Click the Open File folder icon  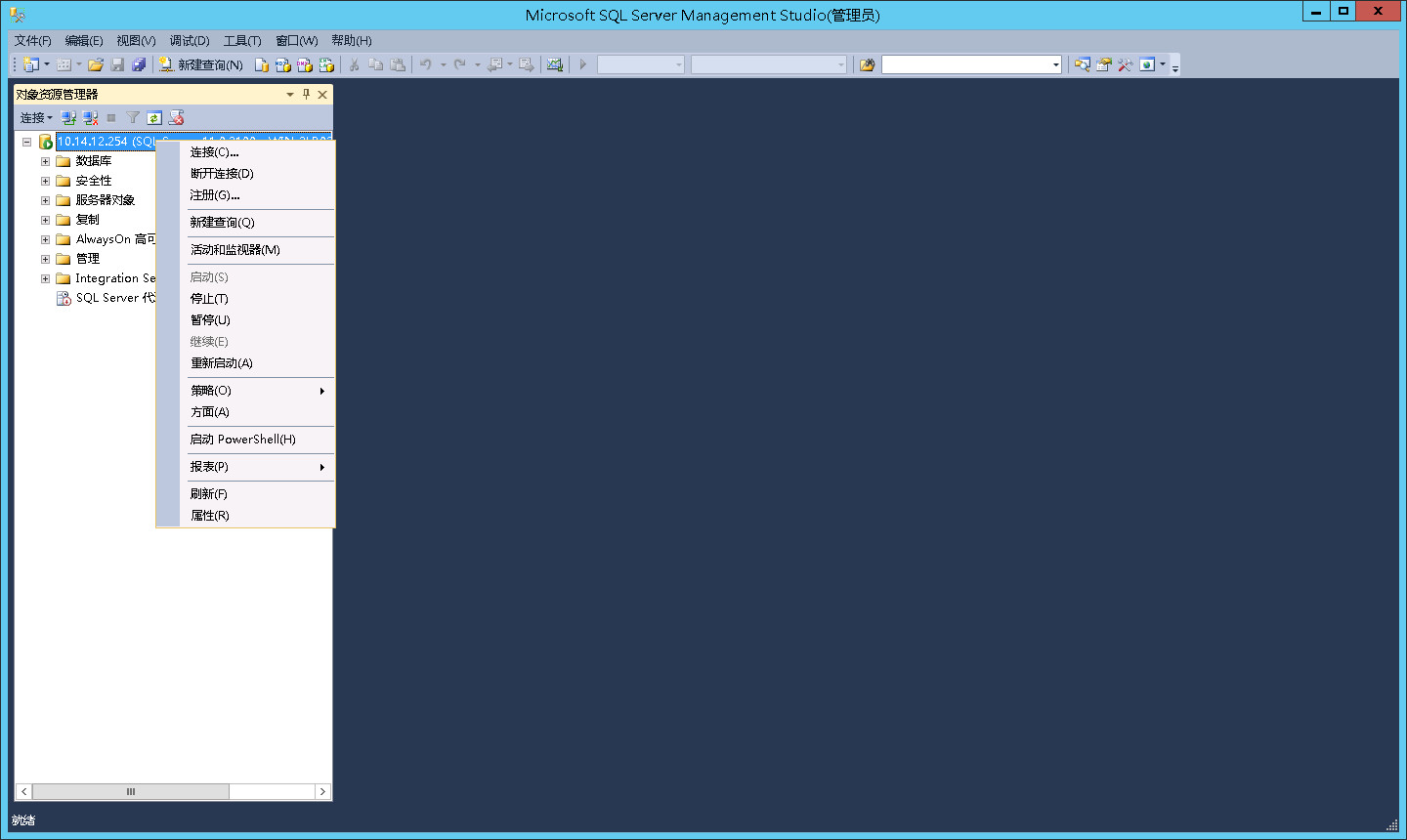(x=96, y=64)
